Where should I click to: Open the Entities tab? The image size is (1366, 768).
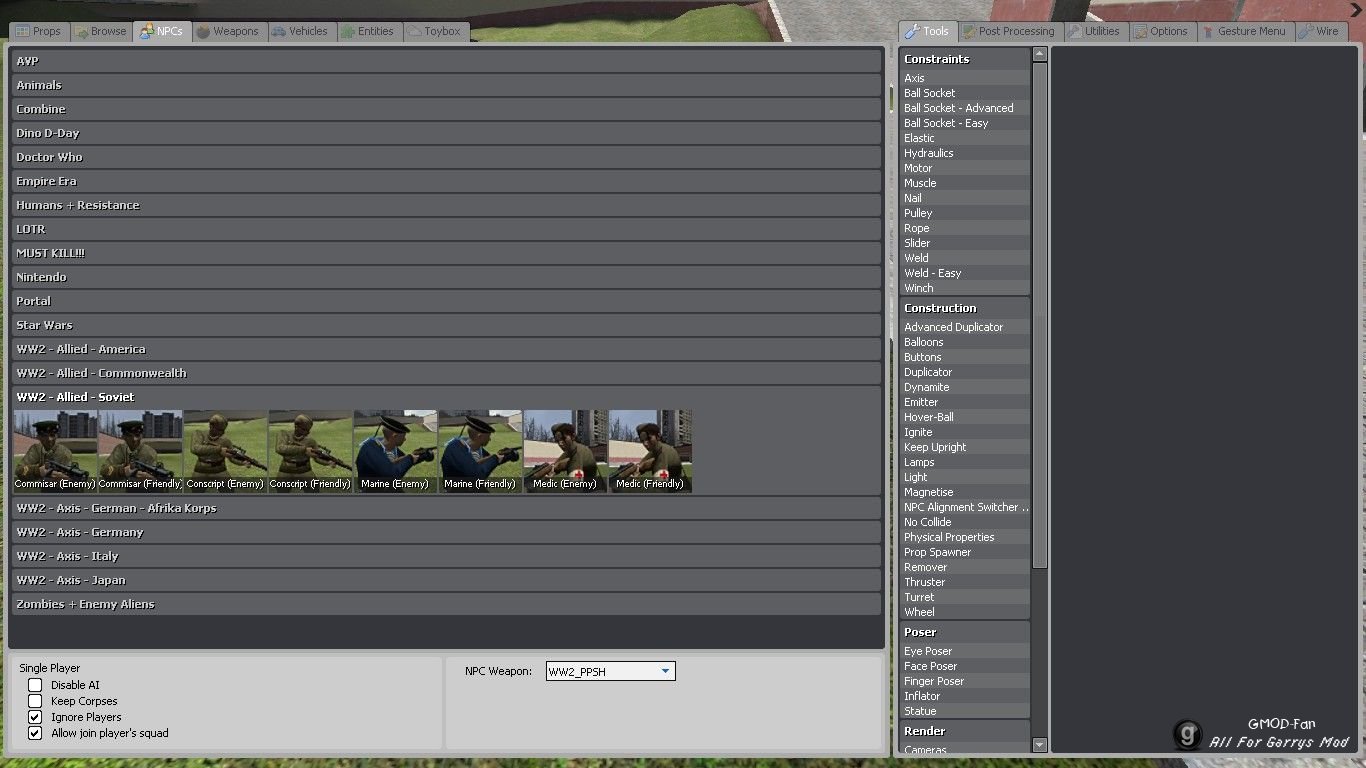click(x=368, y=32)
